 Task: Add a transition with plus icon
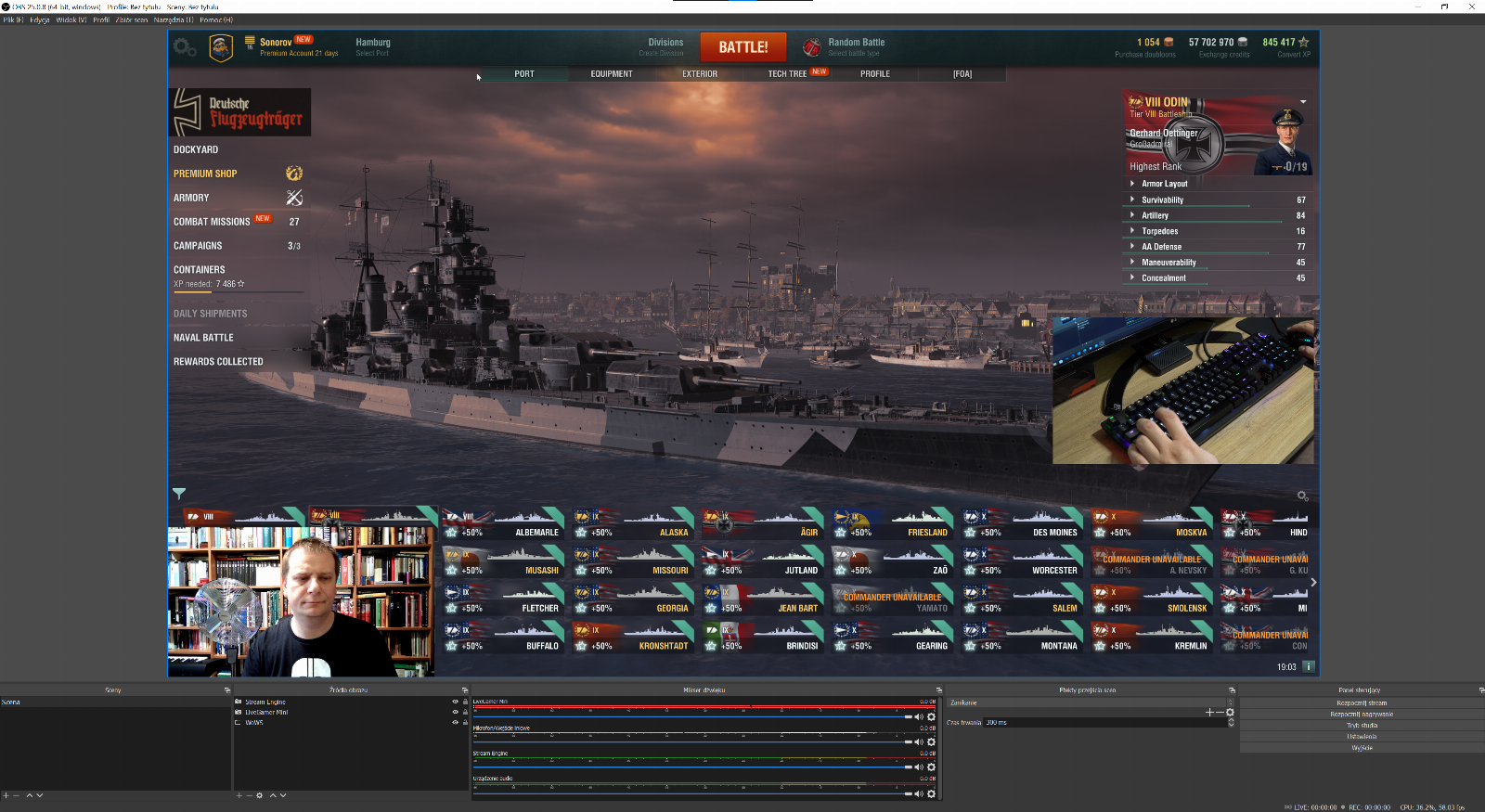coord(1209,712)
